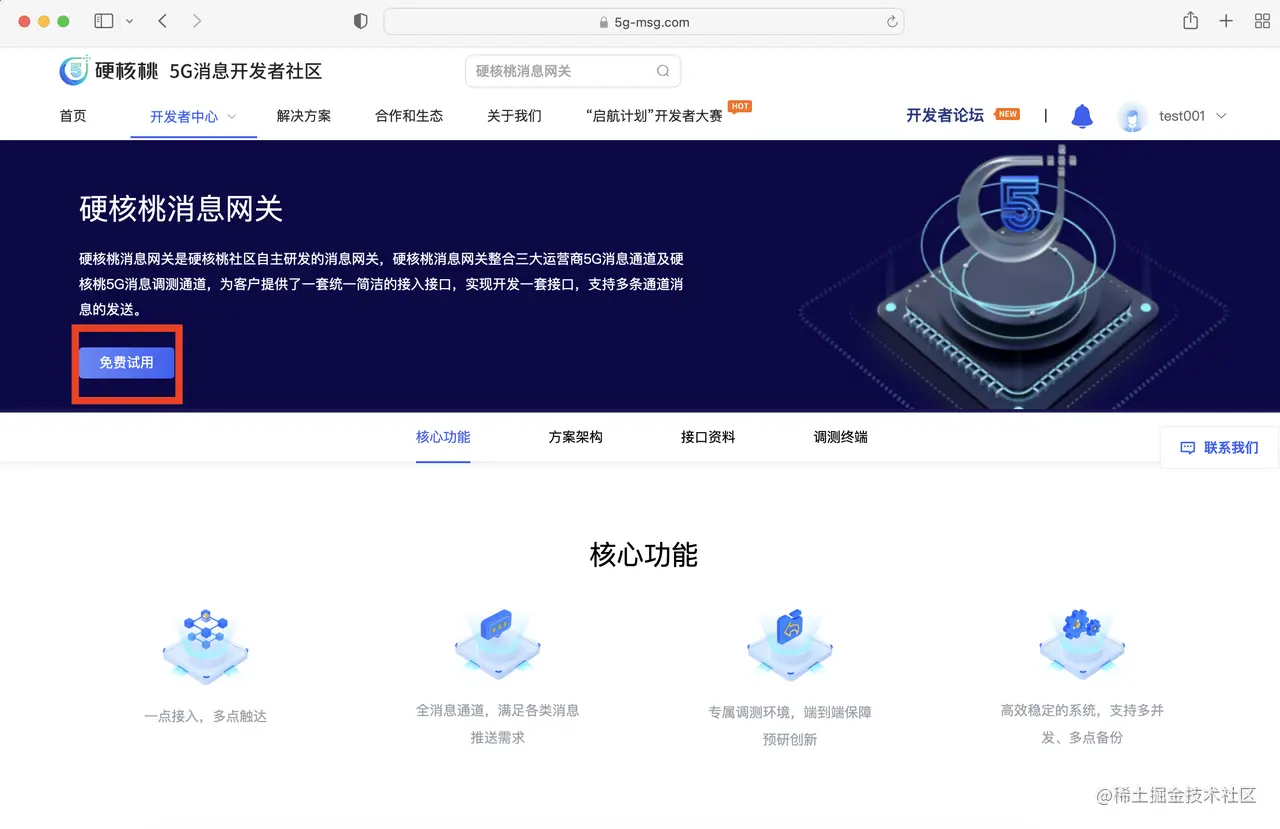The width and height of the screenshot is (1280, 829).
Task: Click the 全消息通道 message bubble icon
Action: [497, 644]
